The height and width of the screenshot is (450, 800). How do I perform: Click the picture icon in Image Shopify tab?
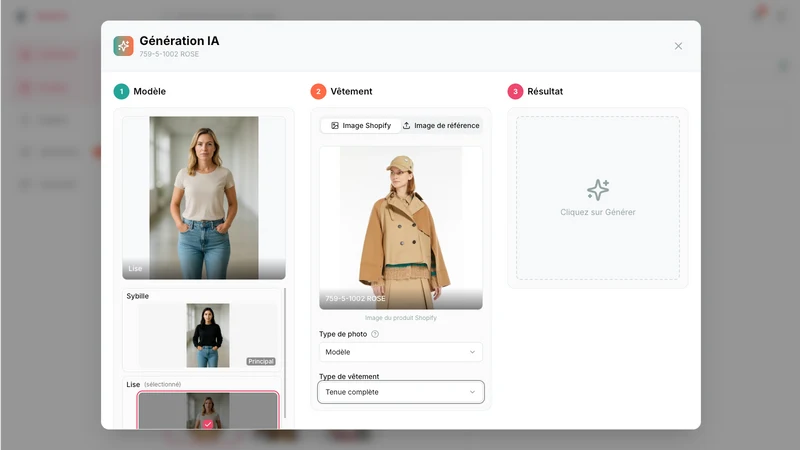[335, 126]
